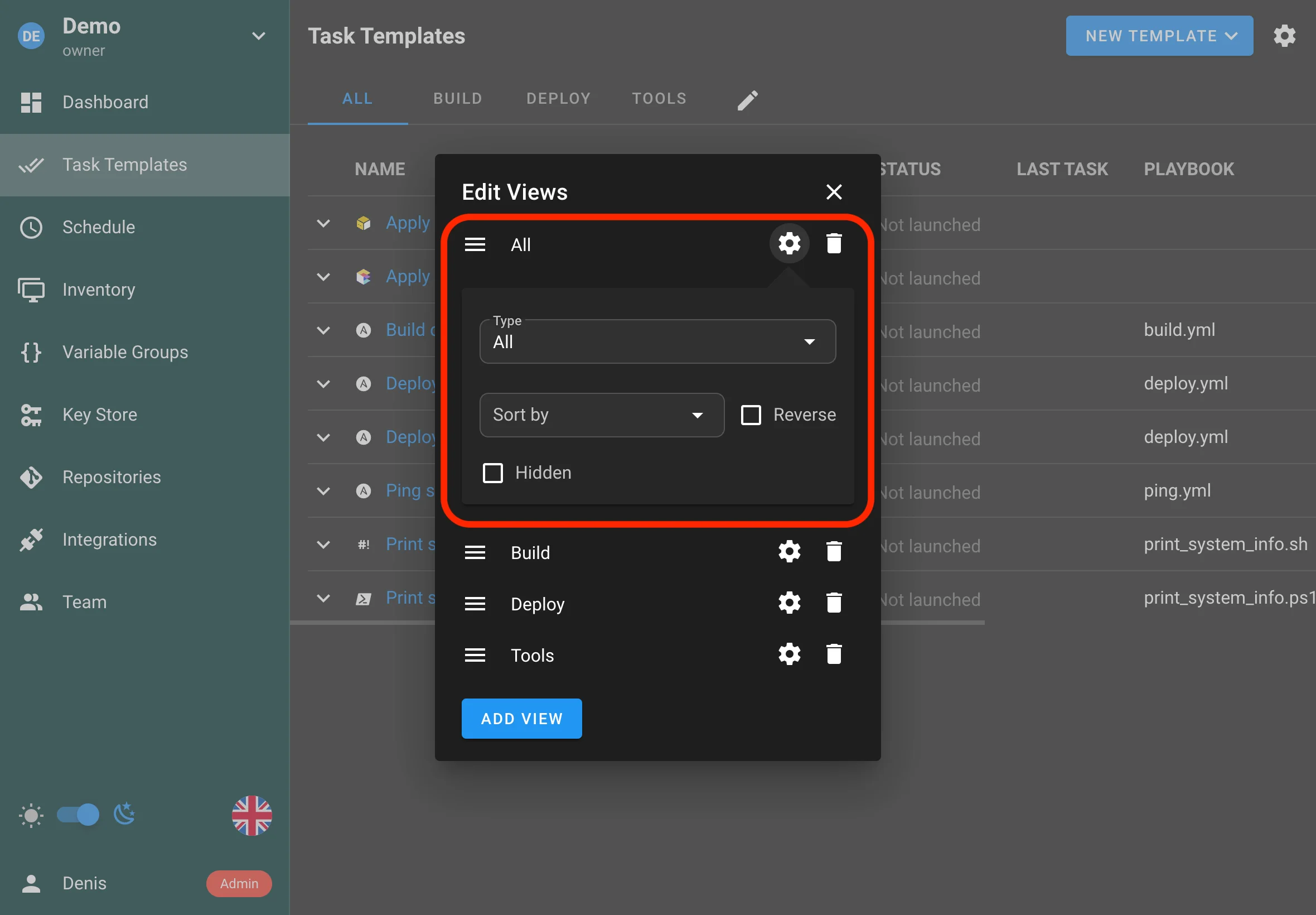Click the page settings gear icon
The height and width of the screenshot is (915, 1316).
[x=1284, y=36]
